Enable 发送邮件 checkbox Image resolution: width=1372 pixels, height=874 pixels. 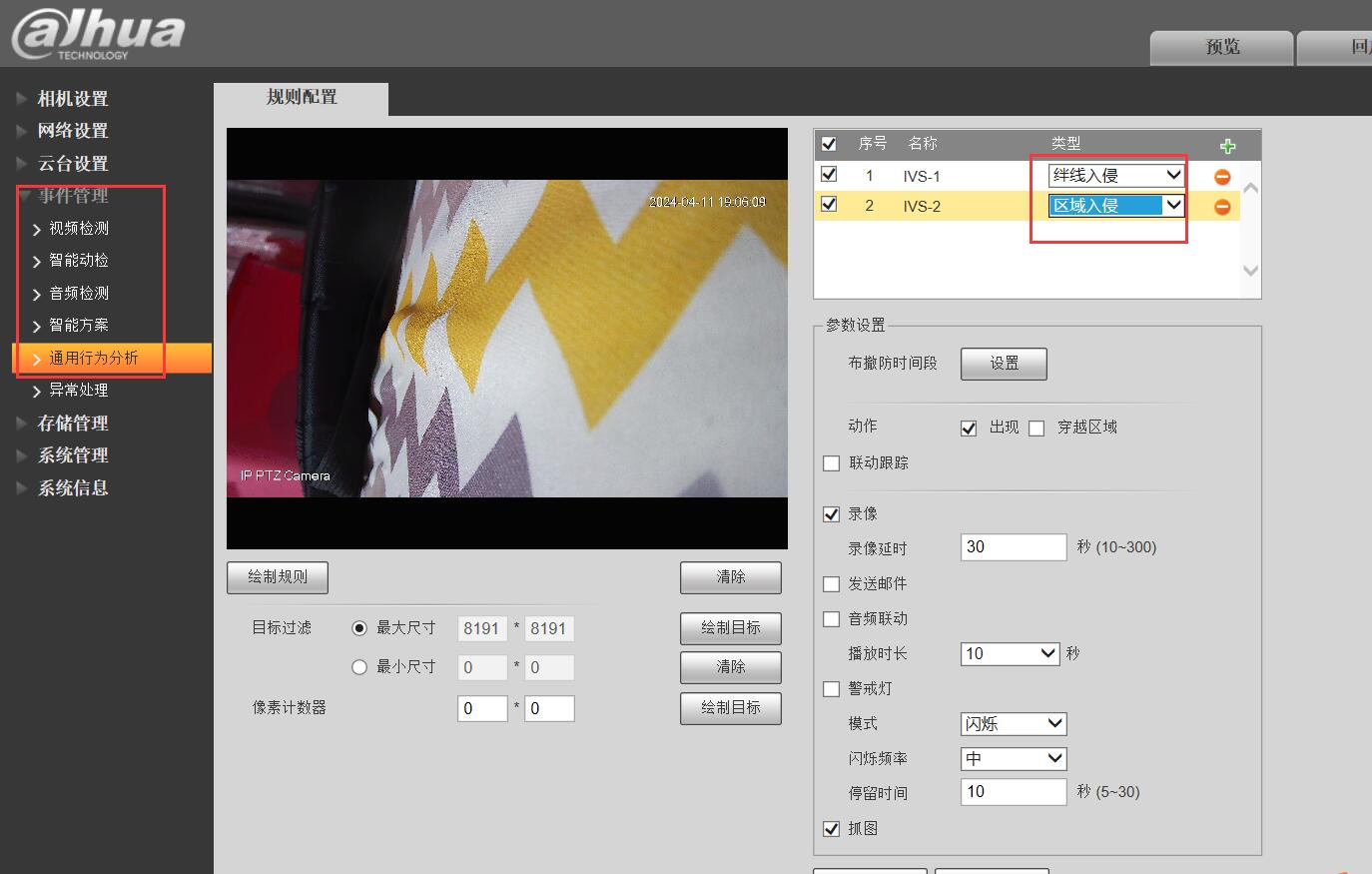point(831,584)
